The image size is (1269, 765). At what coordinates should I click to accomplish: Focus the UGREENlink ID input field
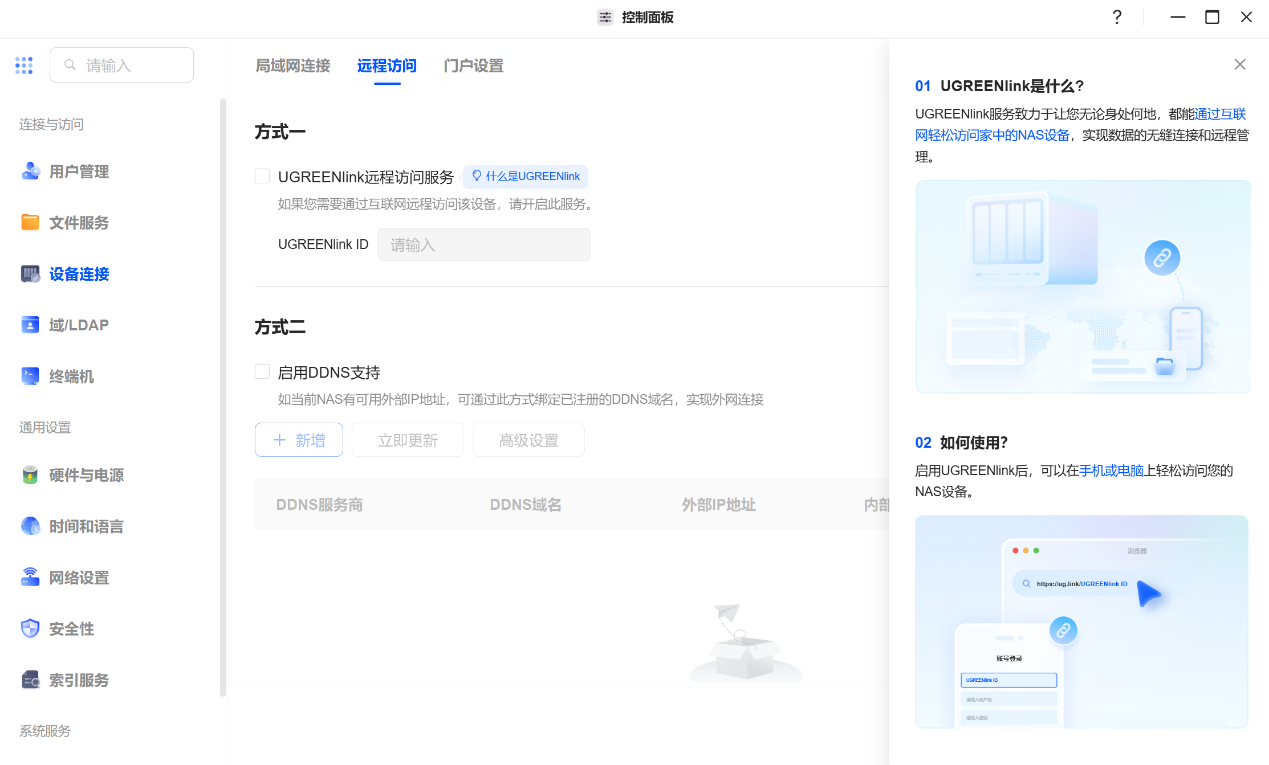click(x=484, y=244)
